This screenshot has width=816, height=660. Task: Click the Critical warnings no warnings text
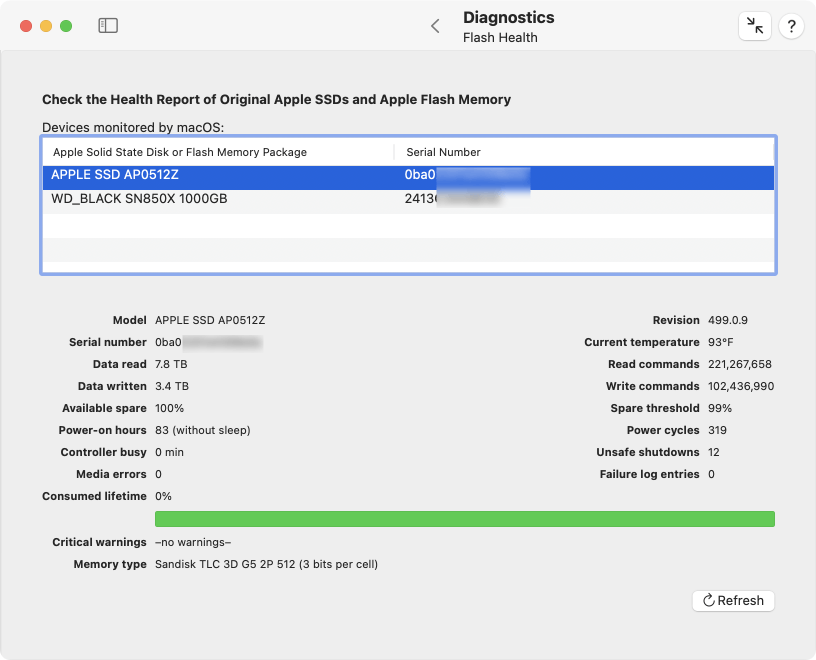point(193,542)
